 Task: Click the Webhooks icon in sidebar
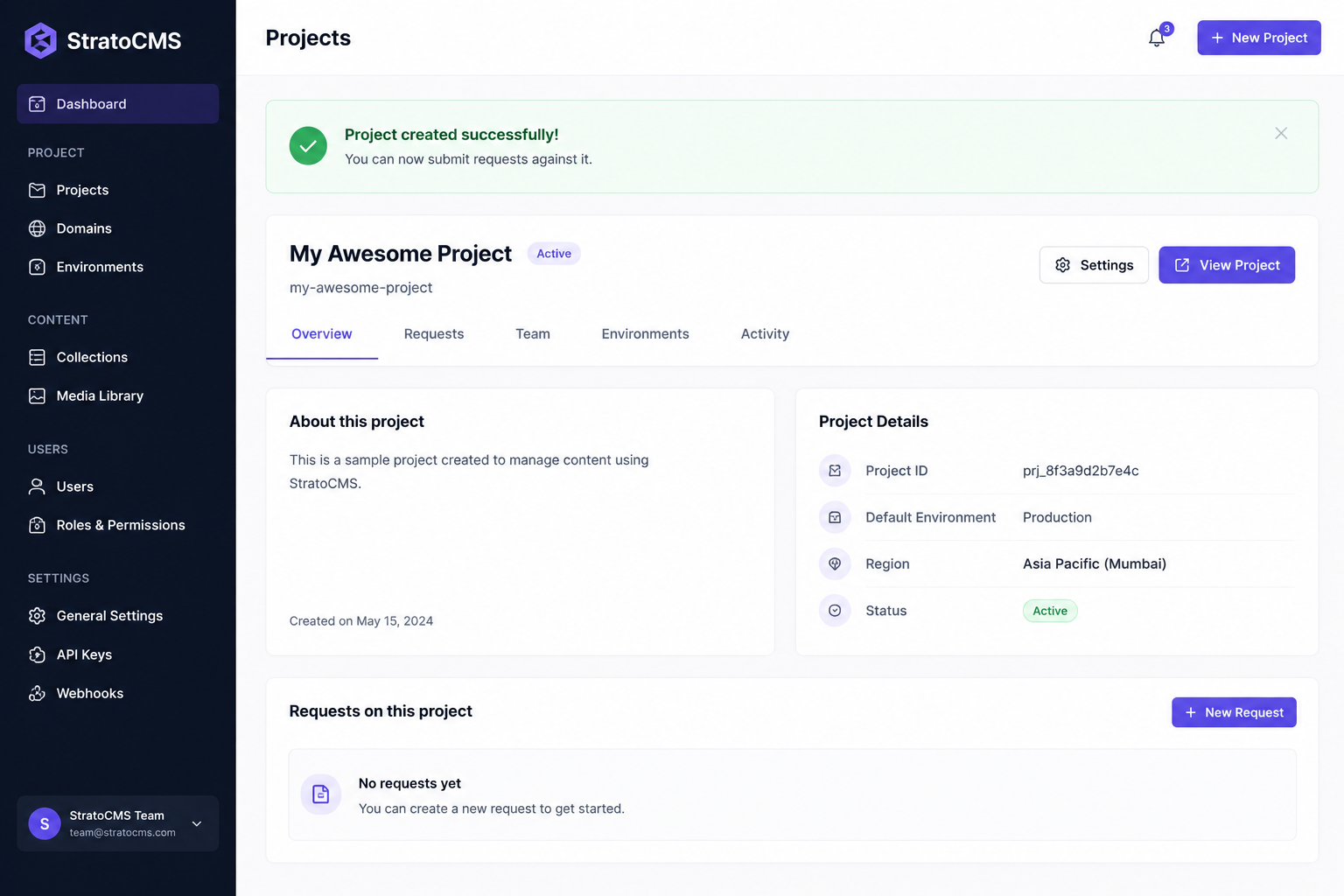37,693
